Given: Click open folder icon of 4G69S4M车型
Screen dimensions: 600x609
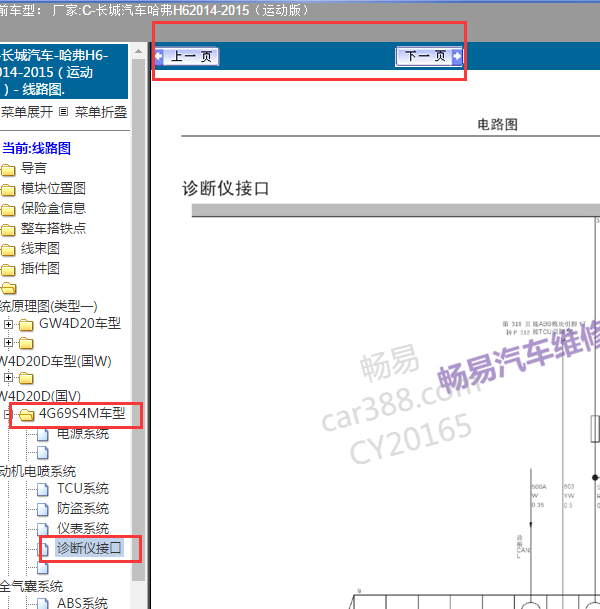Looking at the screenshot, I should pyautogui.click(x=26, y=415).
